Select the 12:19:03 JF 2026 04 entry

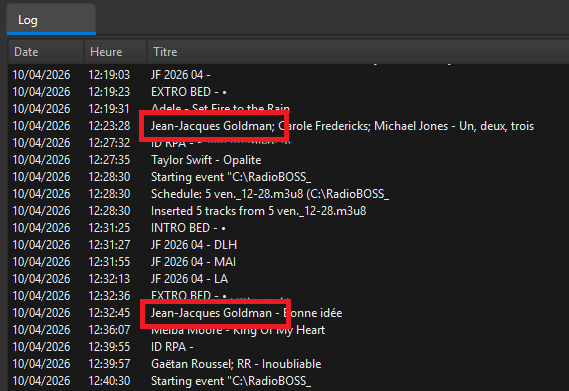coord(288,75)
